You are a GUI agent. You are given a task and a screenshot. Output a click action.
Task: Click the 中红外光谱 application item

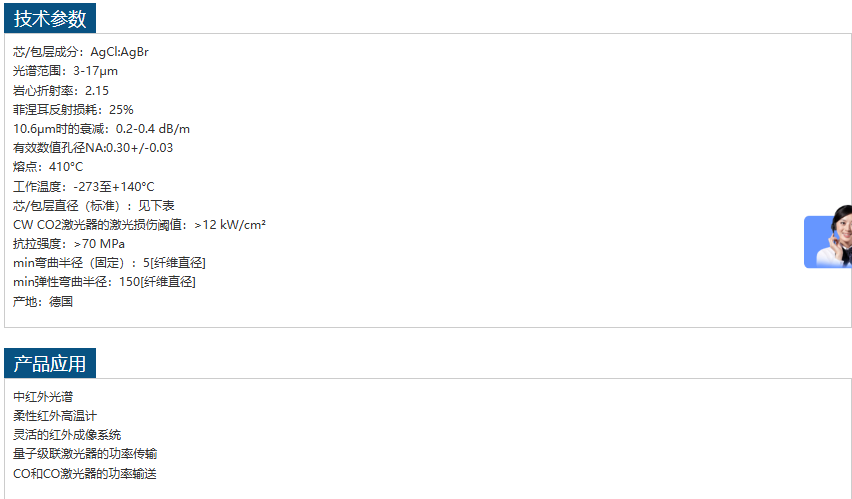pyautogui.click(x=43, y=397)
